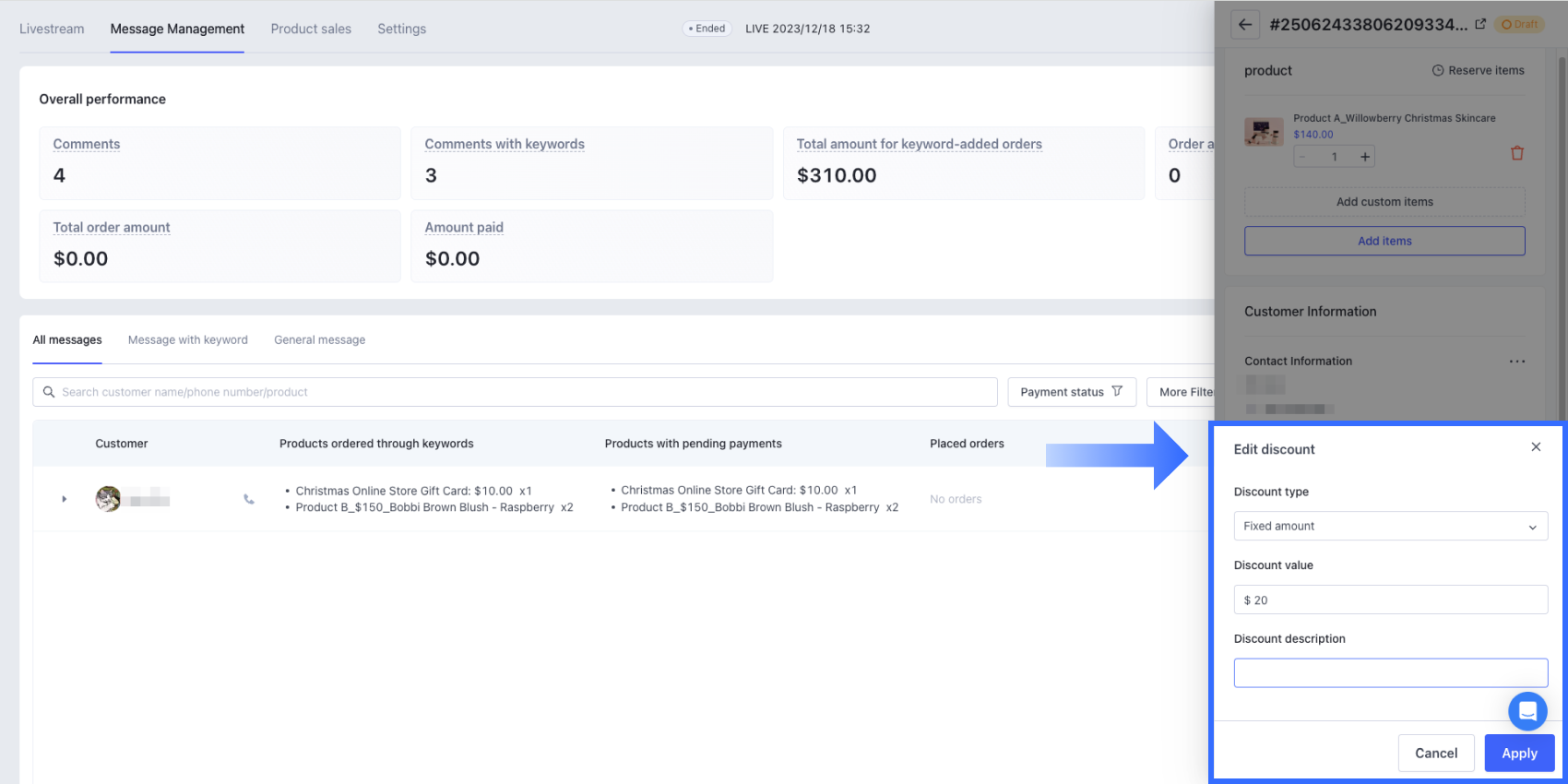Viewport: 1568px width, 784px height.
Task: Open the Settings tab
Action: (x=401, y=29)
